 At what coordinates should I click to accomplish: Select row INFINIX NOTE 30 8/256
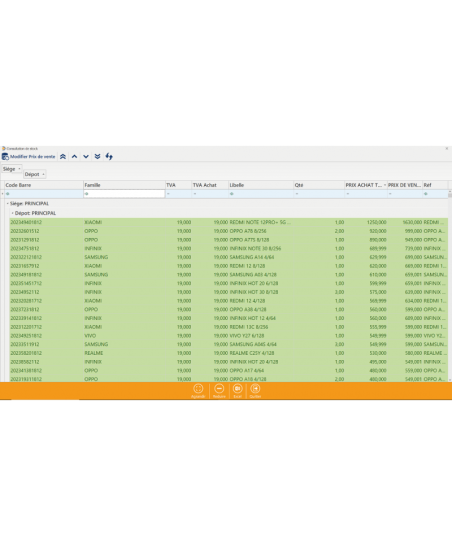[228, 248]
